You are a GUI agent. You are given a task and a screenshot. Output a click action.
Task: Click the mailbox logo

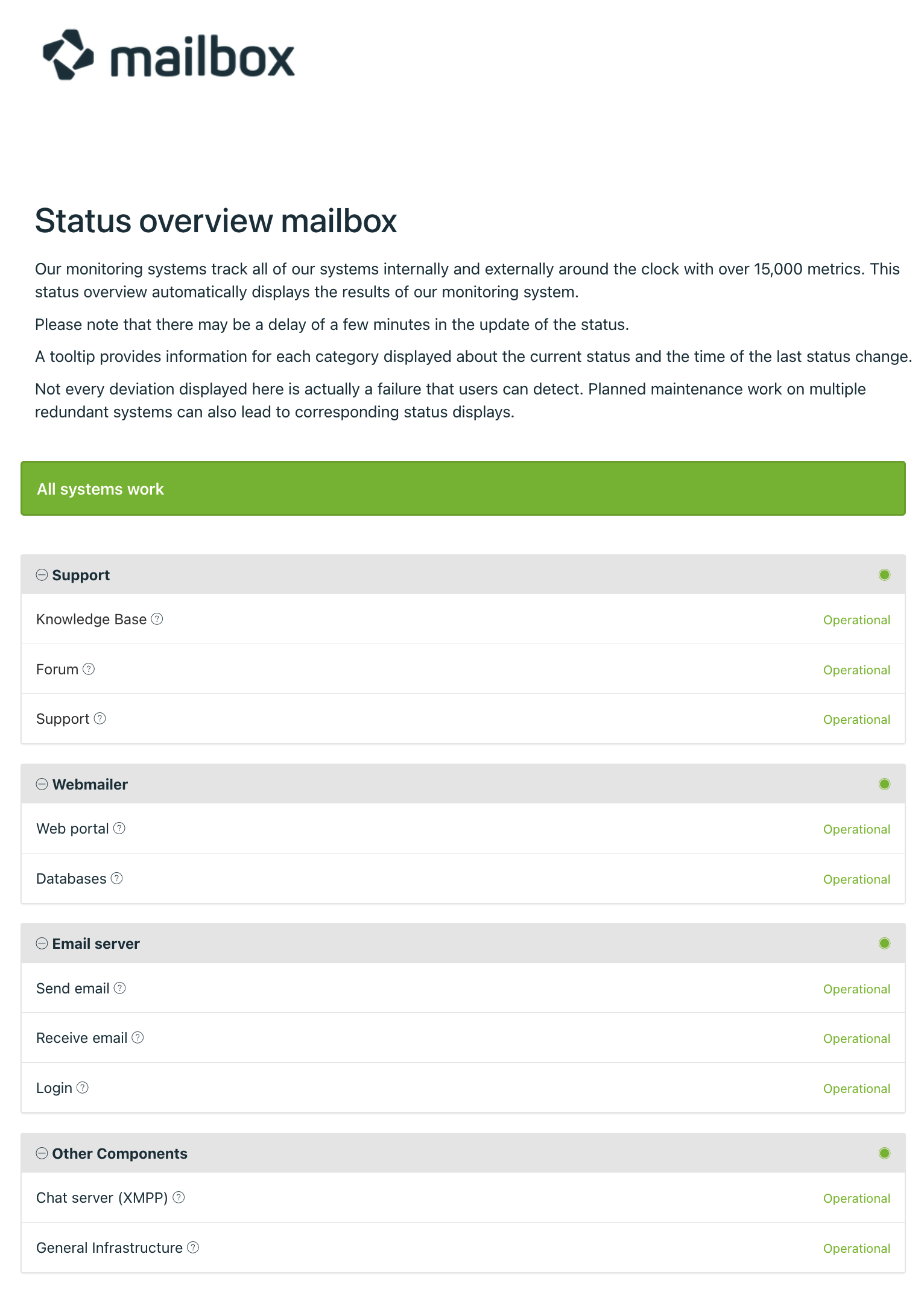coord(168,55)
